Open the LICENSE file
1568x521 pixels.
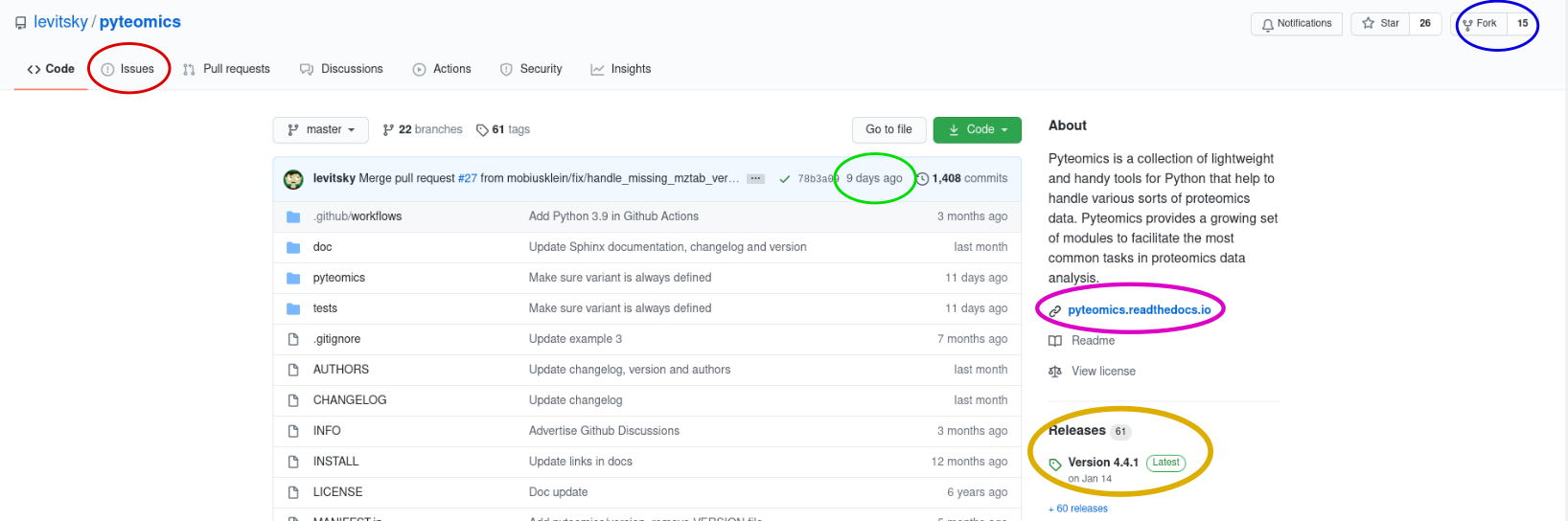[337, 492]
